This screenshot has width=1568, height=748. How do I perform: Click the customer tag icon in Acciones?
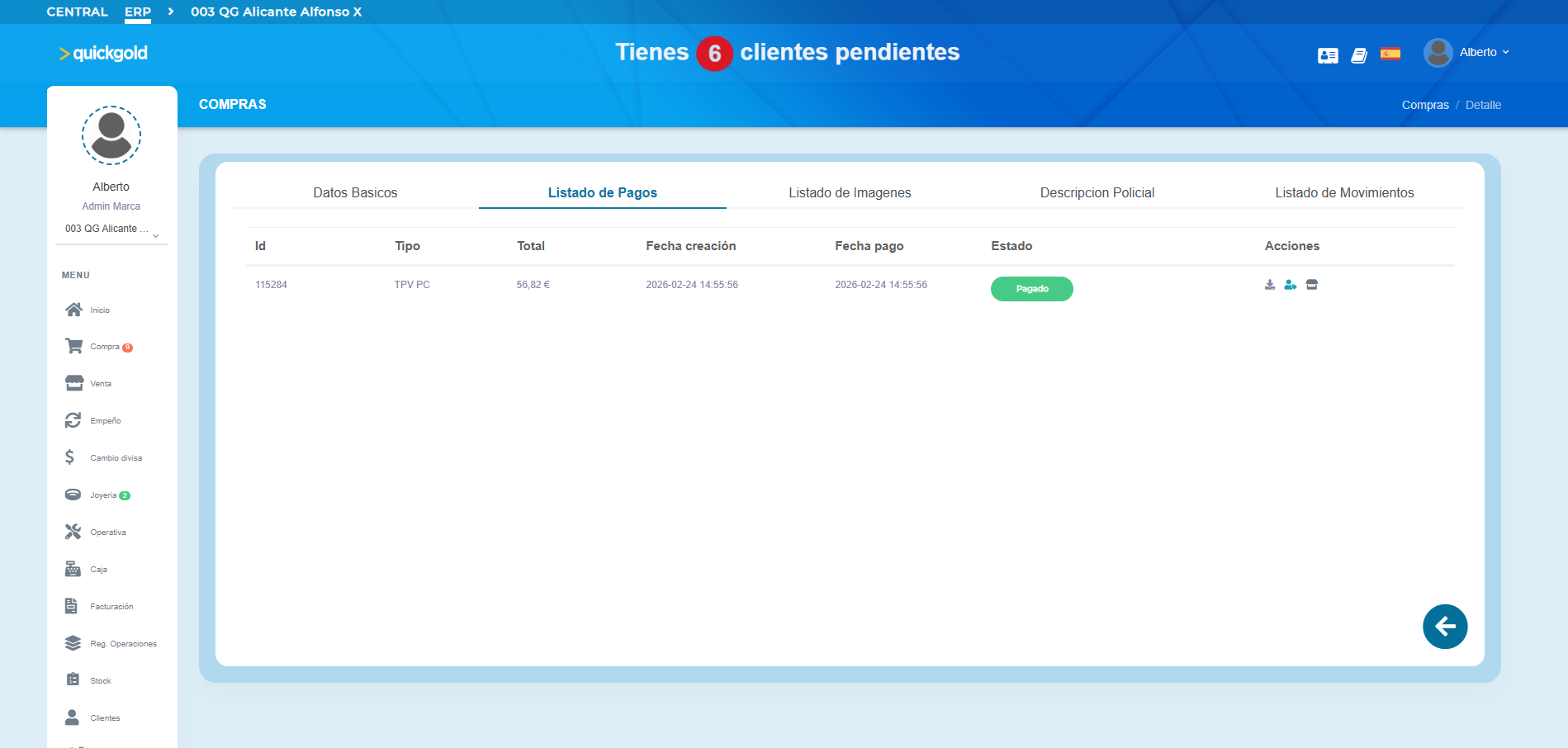[1290, 285]
